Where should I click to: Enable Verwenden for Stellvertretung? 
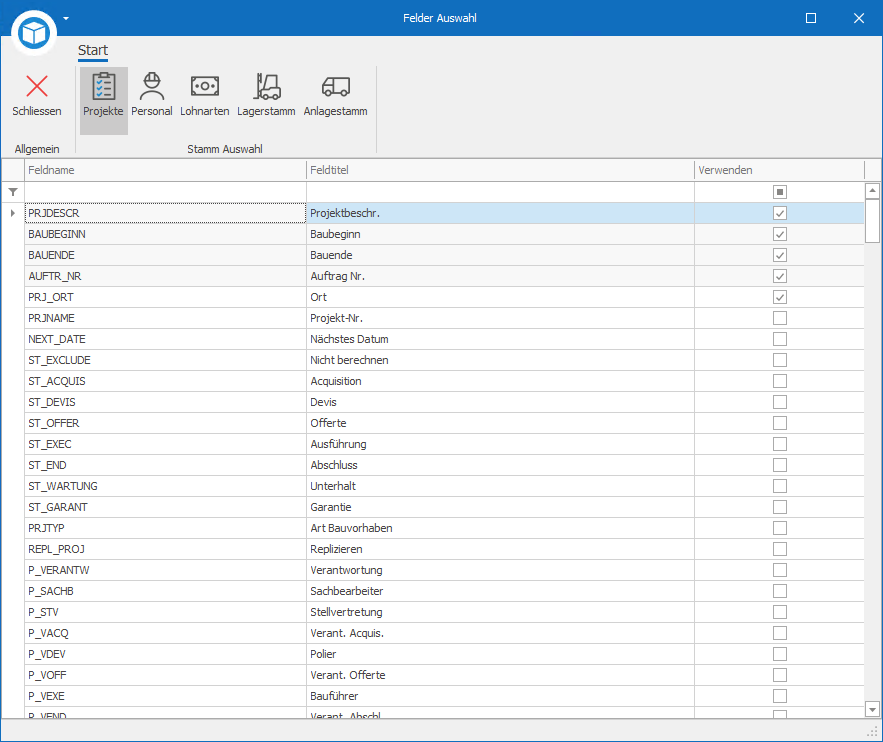pyautogui.click(x=780, y=613)
